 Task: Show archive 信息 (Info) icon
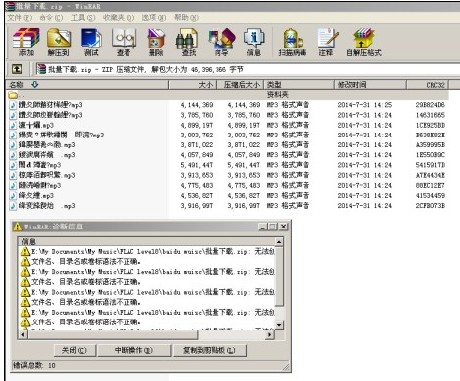coord(254,42)
